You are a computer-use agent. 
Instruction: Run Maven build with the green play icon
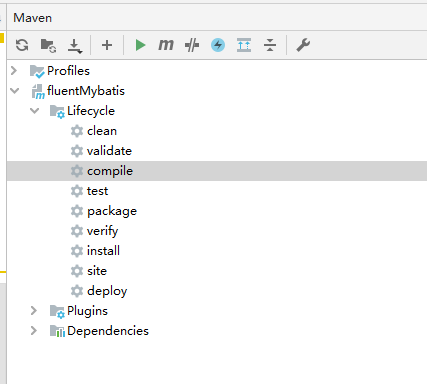pyautogui.click(x=140, y=45)
